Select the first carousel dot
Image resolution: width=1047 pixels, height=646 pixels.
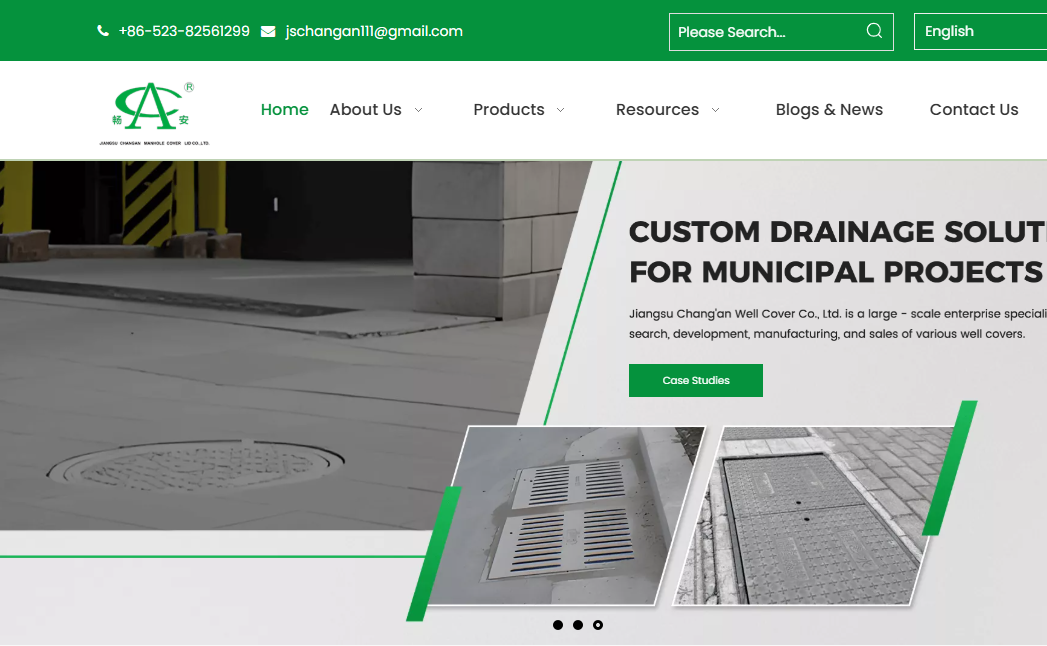(557, 624)
